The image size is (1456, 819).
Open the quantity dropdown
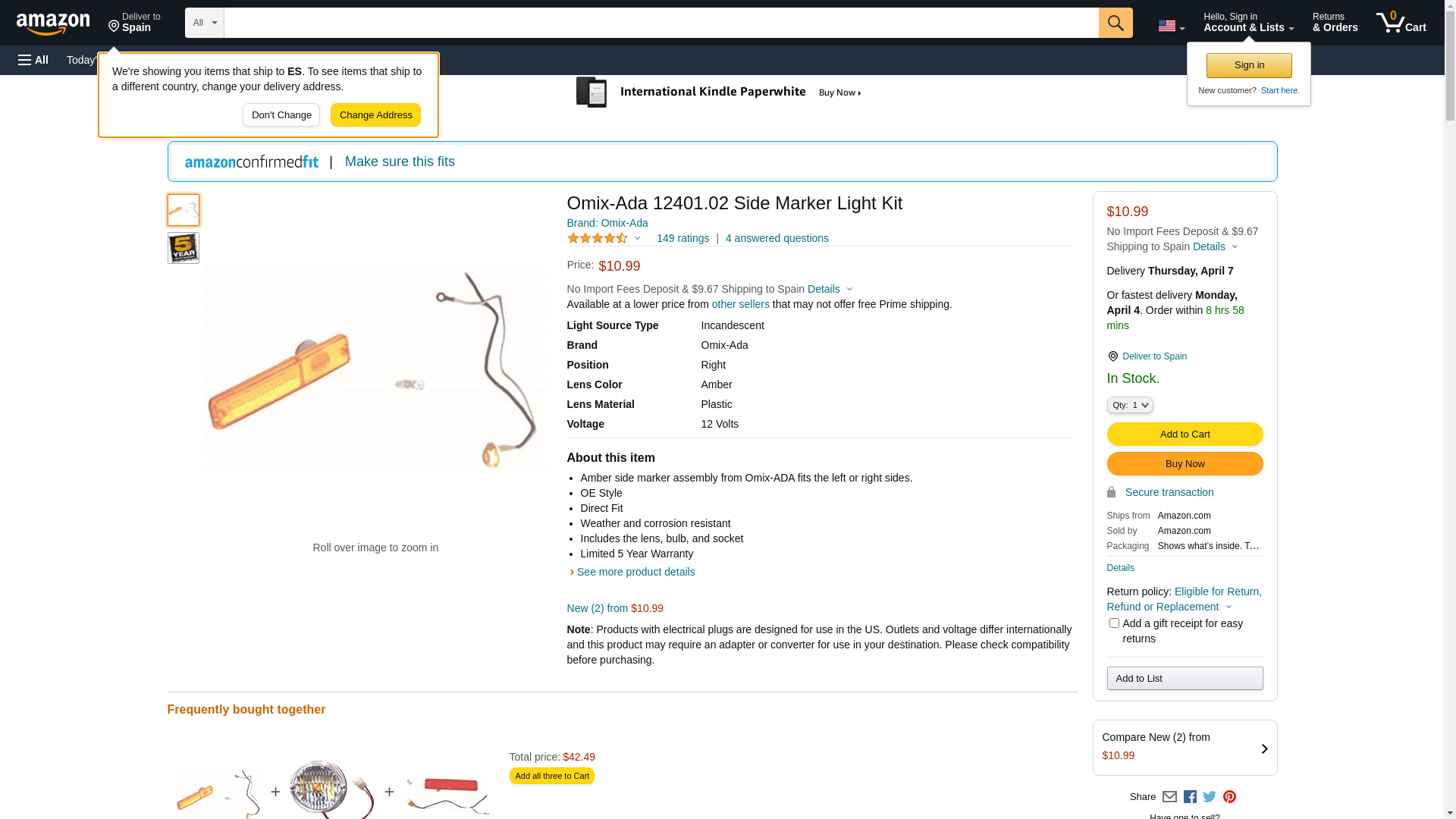[1130, 406]
